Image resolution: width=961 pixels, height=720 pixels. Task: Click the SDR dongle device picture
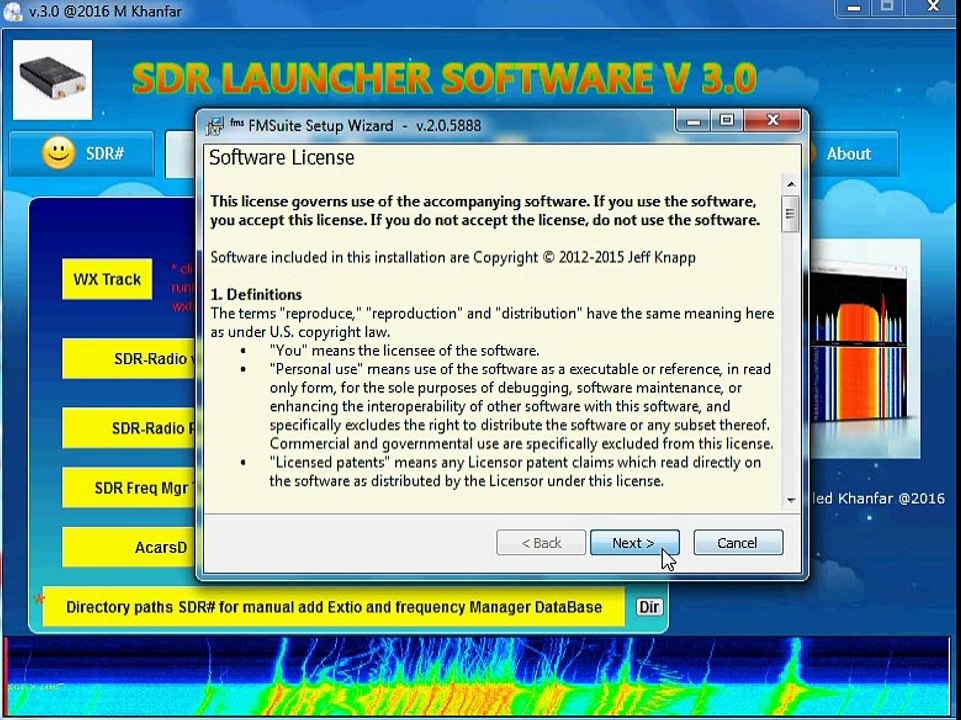53,80
